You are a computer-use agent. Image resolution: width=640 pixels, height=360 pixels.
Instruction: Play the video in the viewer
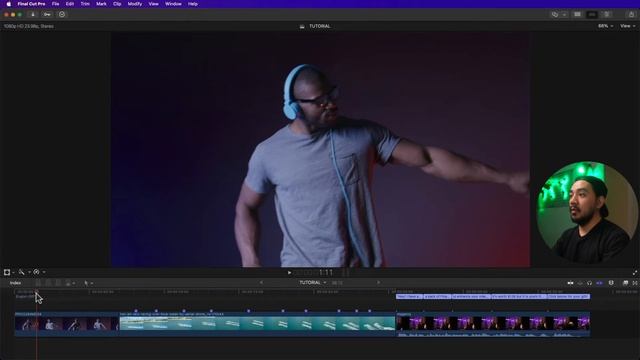289,273
